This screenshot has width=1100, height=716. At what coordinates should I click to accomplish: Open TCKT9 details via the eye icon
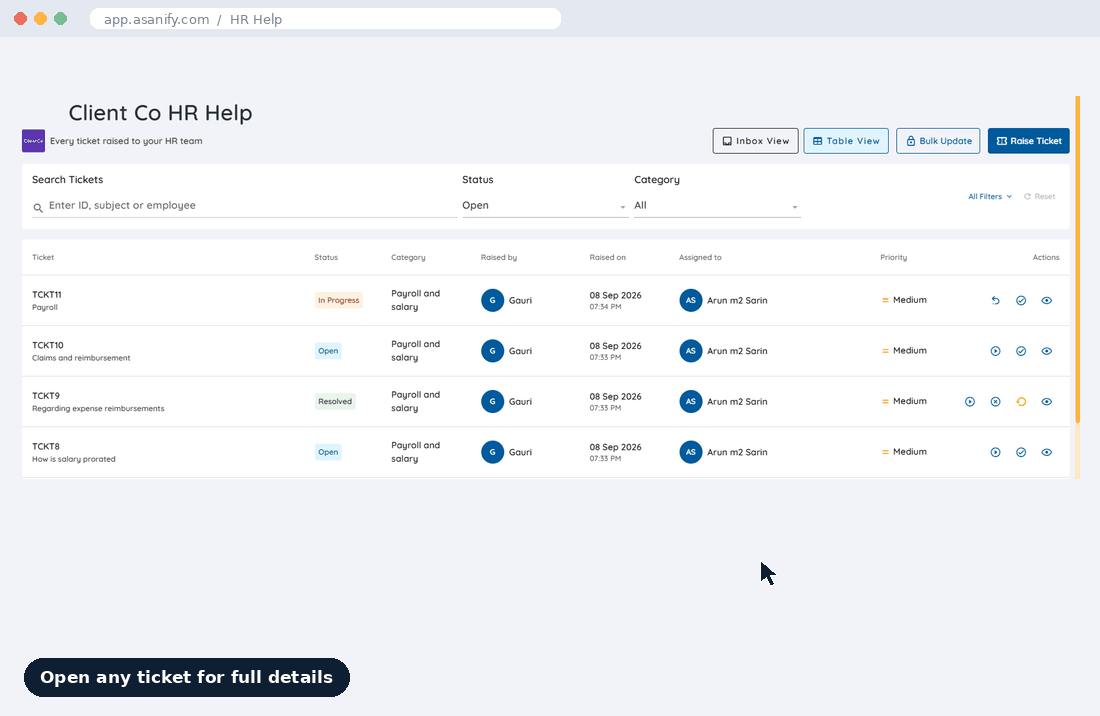tap(1047, 402)
